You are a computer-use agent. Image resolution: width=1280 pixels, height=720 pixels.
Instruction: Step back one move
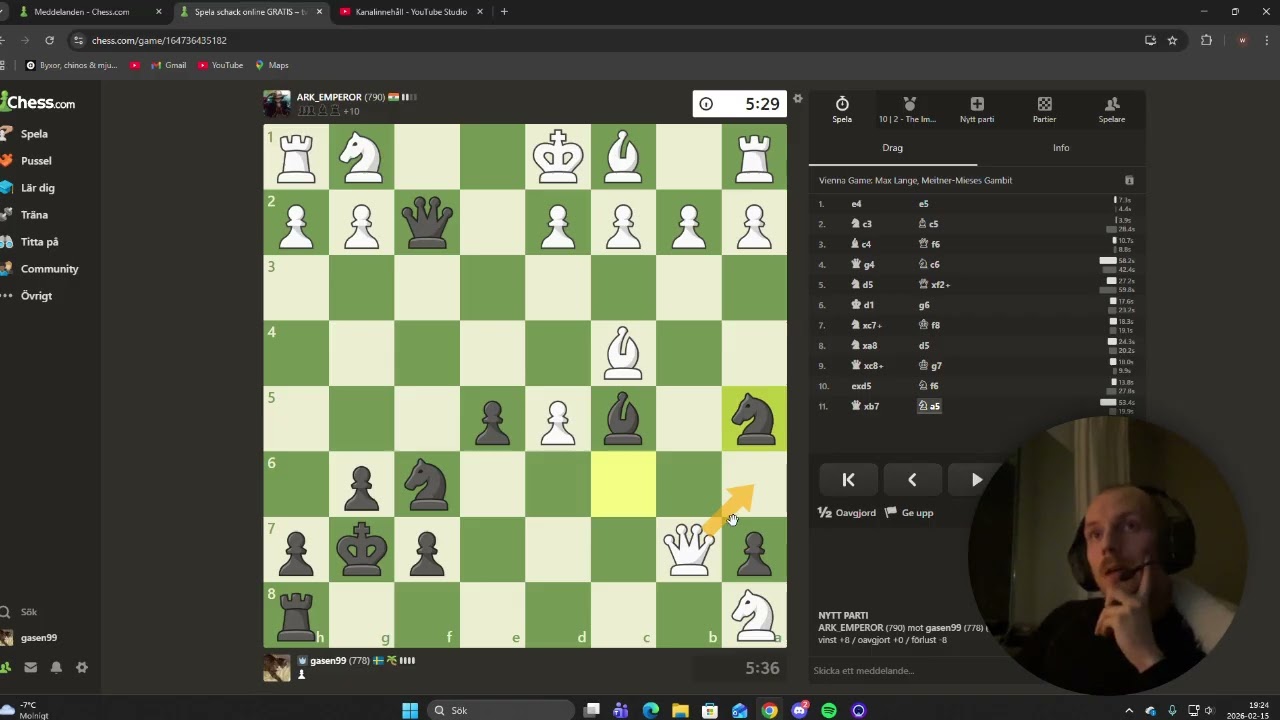[x=912, y=480]
